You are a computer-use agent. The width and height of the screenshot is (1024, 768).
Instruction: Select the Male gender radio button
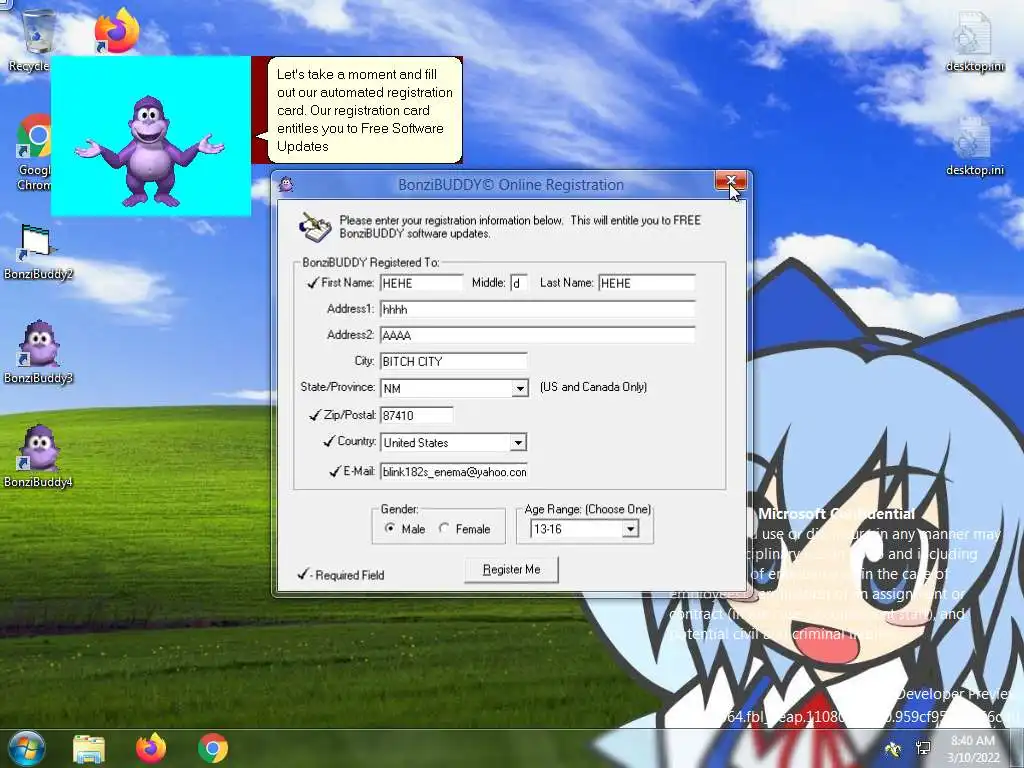[390, 528]
